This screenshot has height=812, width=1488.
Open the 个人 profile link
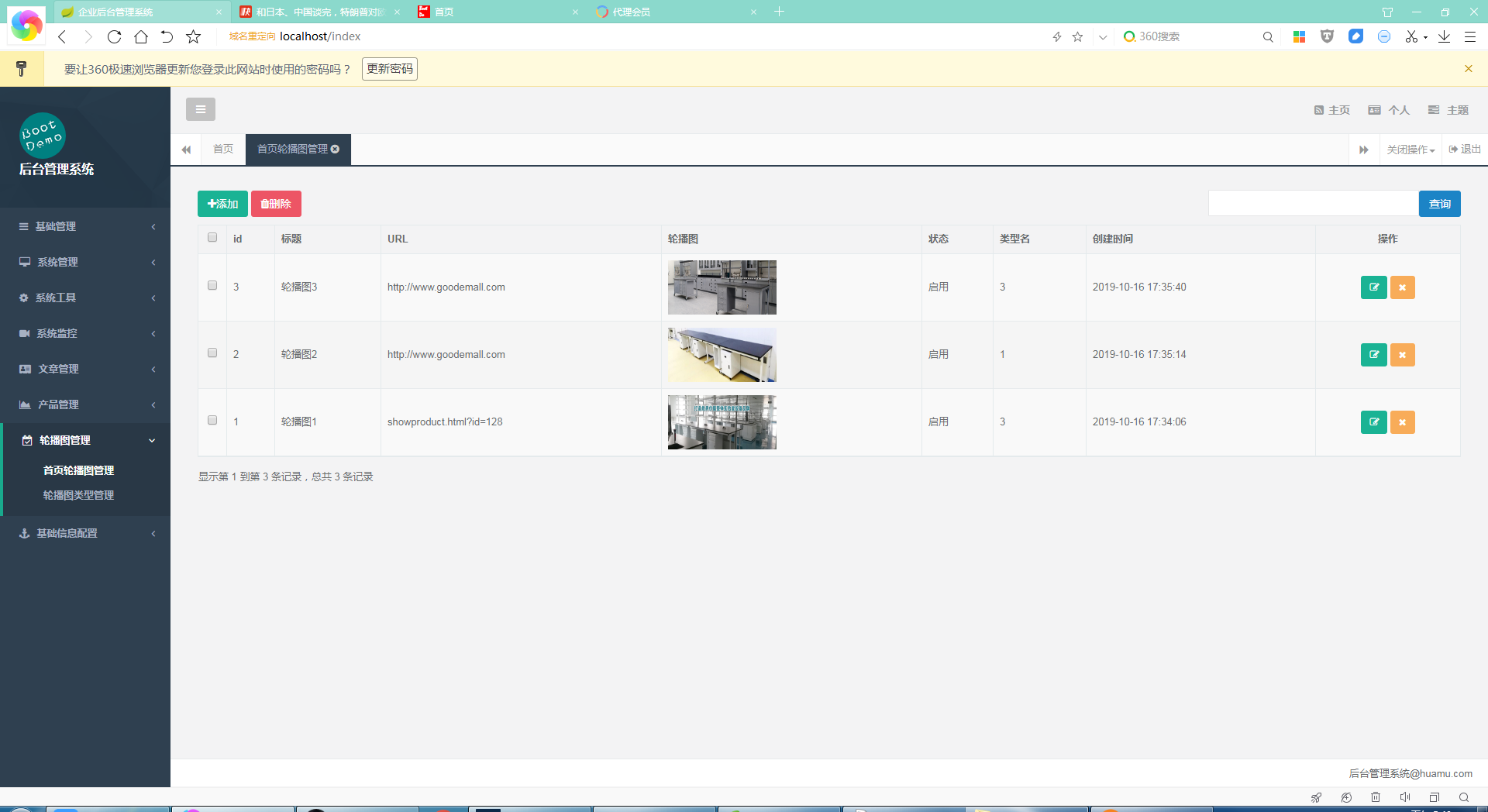[x=1389, y=110]
